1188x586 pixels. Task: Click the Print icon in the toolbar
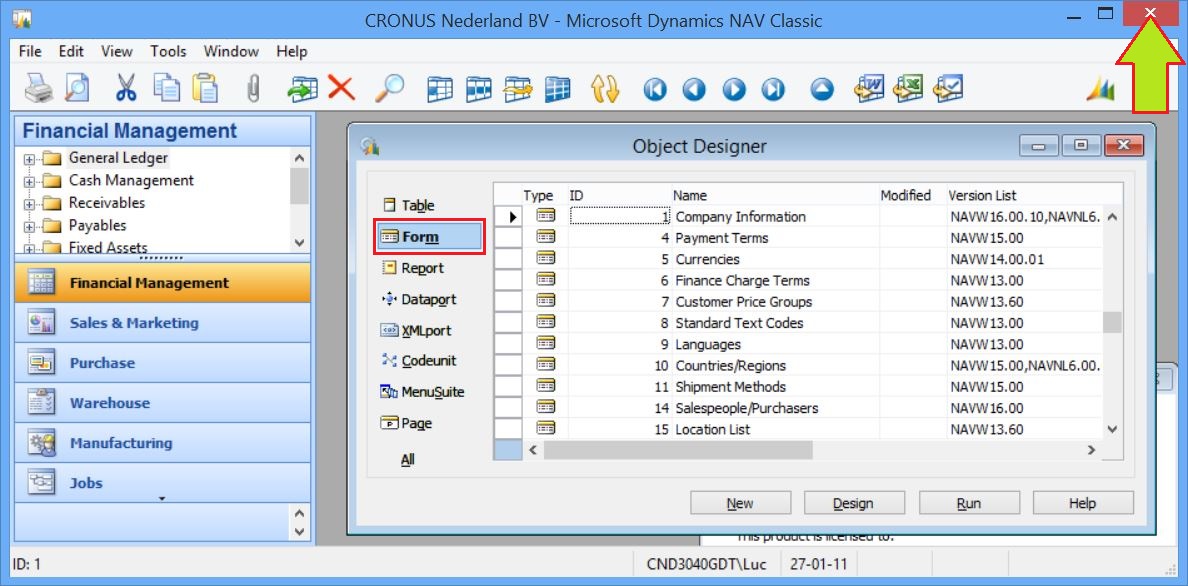tap(38, 89)
